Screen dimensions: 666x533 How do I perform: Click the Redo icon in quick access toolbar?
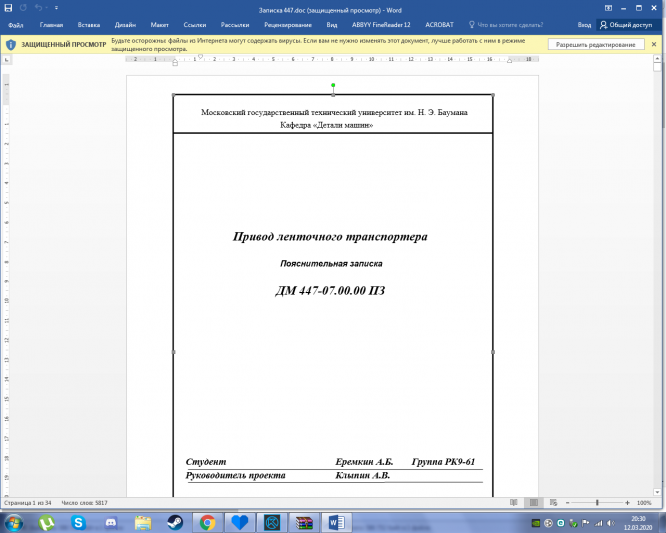[x=23, y=8]
